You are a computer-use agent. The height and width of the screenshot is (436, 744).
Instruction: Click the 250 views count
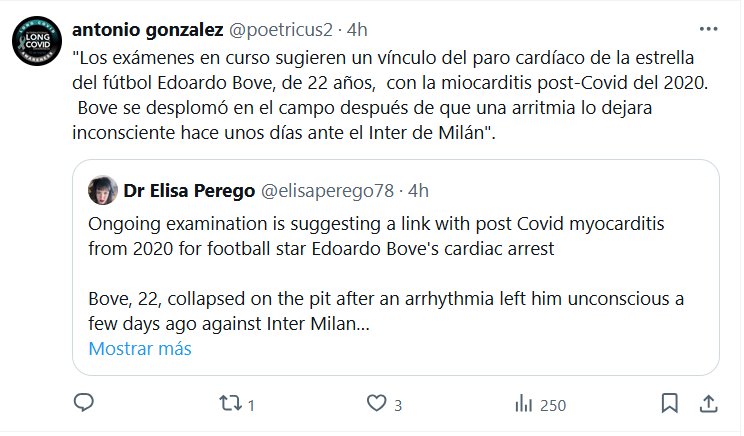pyautogui.click(x=552, y=405)
